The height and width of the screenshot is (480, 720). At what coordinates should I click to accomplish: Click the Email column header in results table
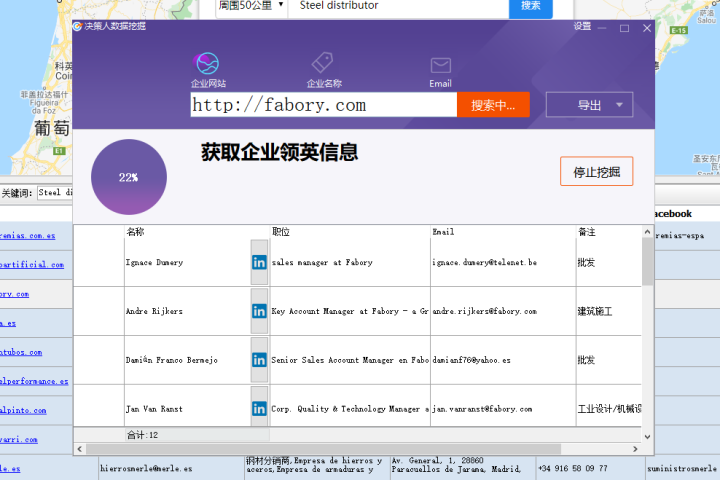pyautogui.click(x=443, y=232)
